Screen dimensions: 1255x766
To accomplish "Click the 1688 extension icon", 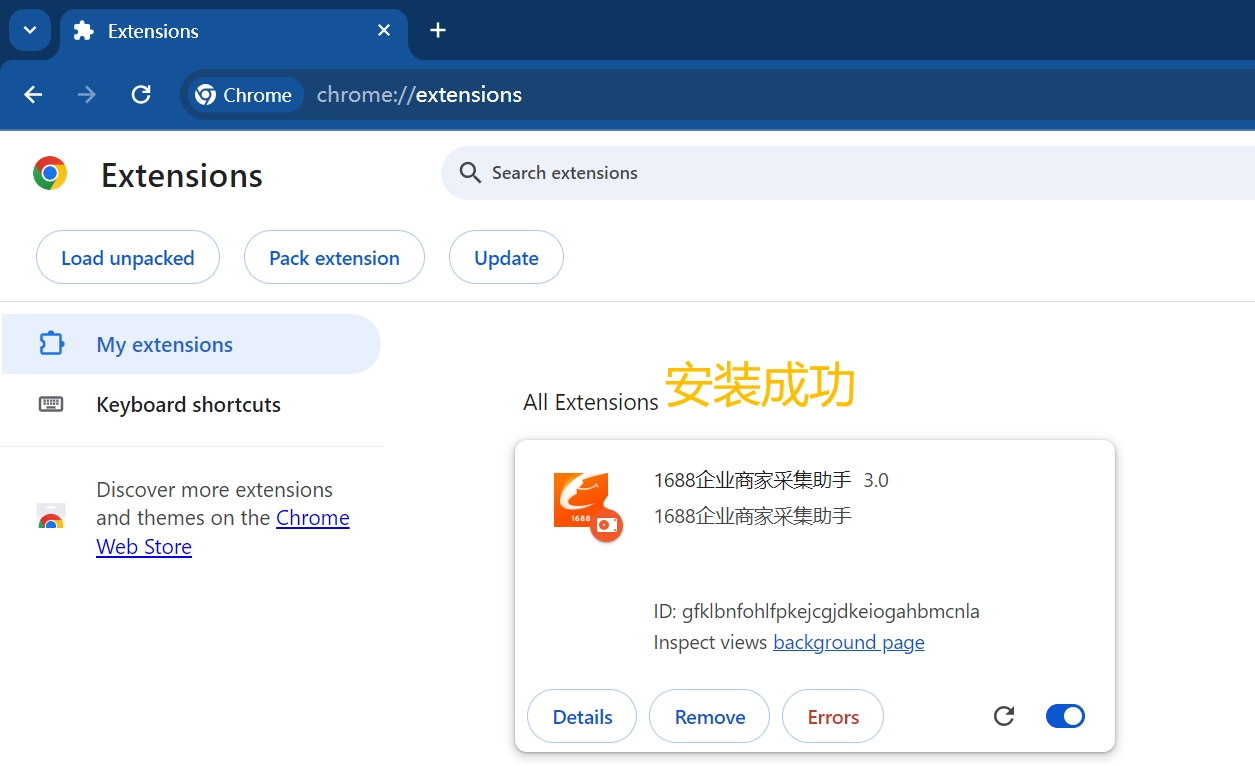I will click(x=587, y=506).
